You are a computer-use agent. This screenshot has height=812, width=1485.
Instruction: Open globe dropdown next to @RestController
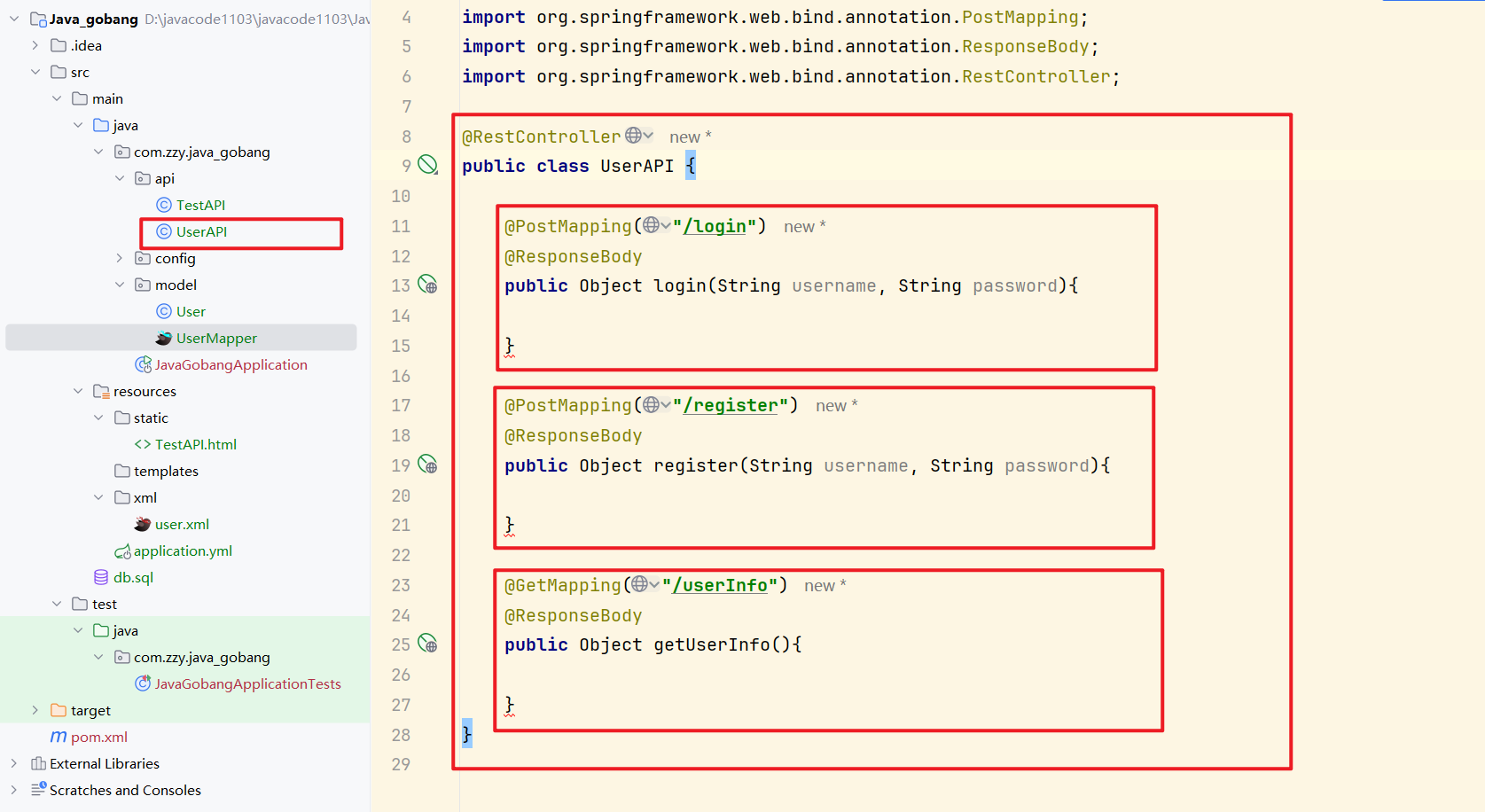tap(639, 135)
